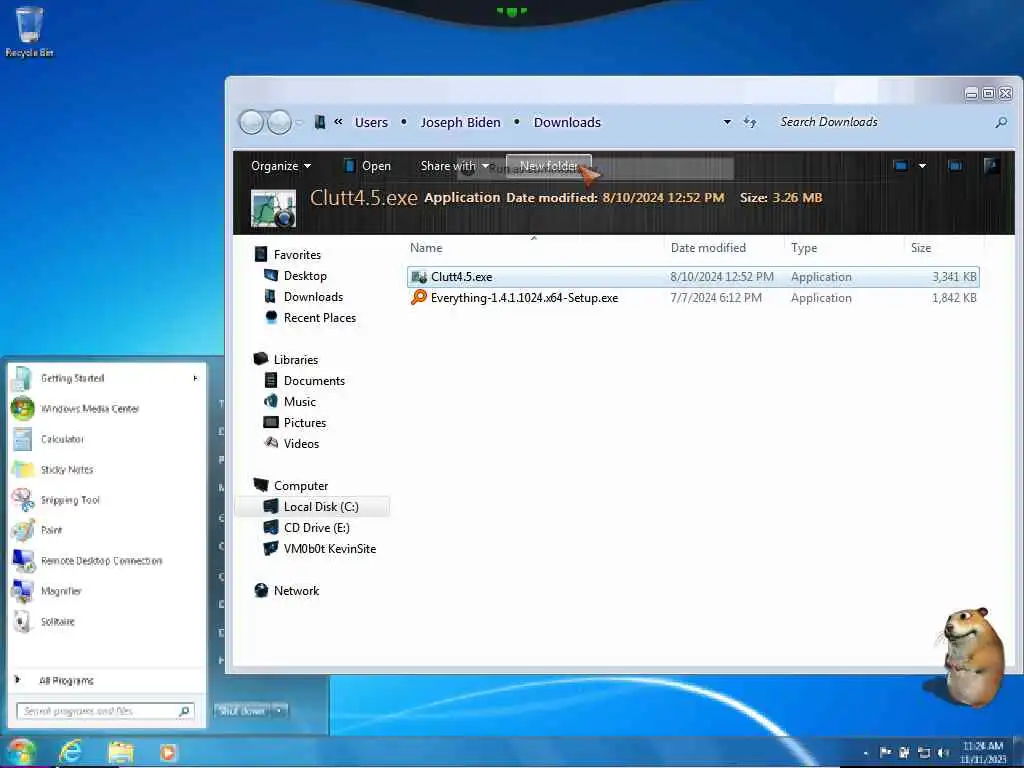
Task: Open the Recycle Bin desktop icon
Action: click(29, 32)
